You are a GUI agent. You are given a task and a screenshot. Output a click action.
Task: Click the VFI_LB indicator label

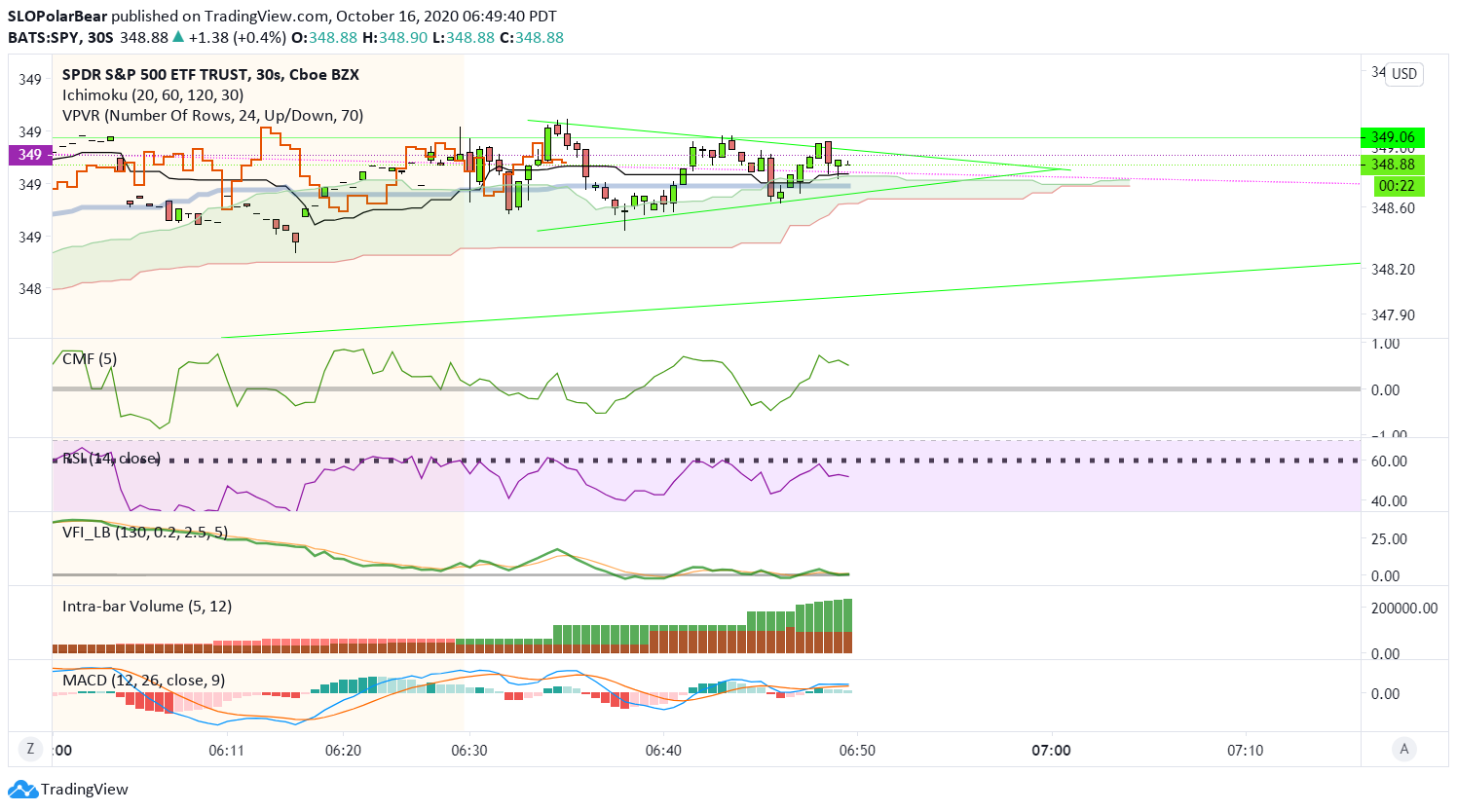[x=145, y=532]
